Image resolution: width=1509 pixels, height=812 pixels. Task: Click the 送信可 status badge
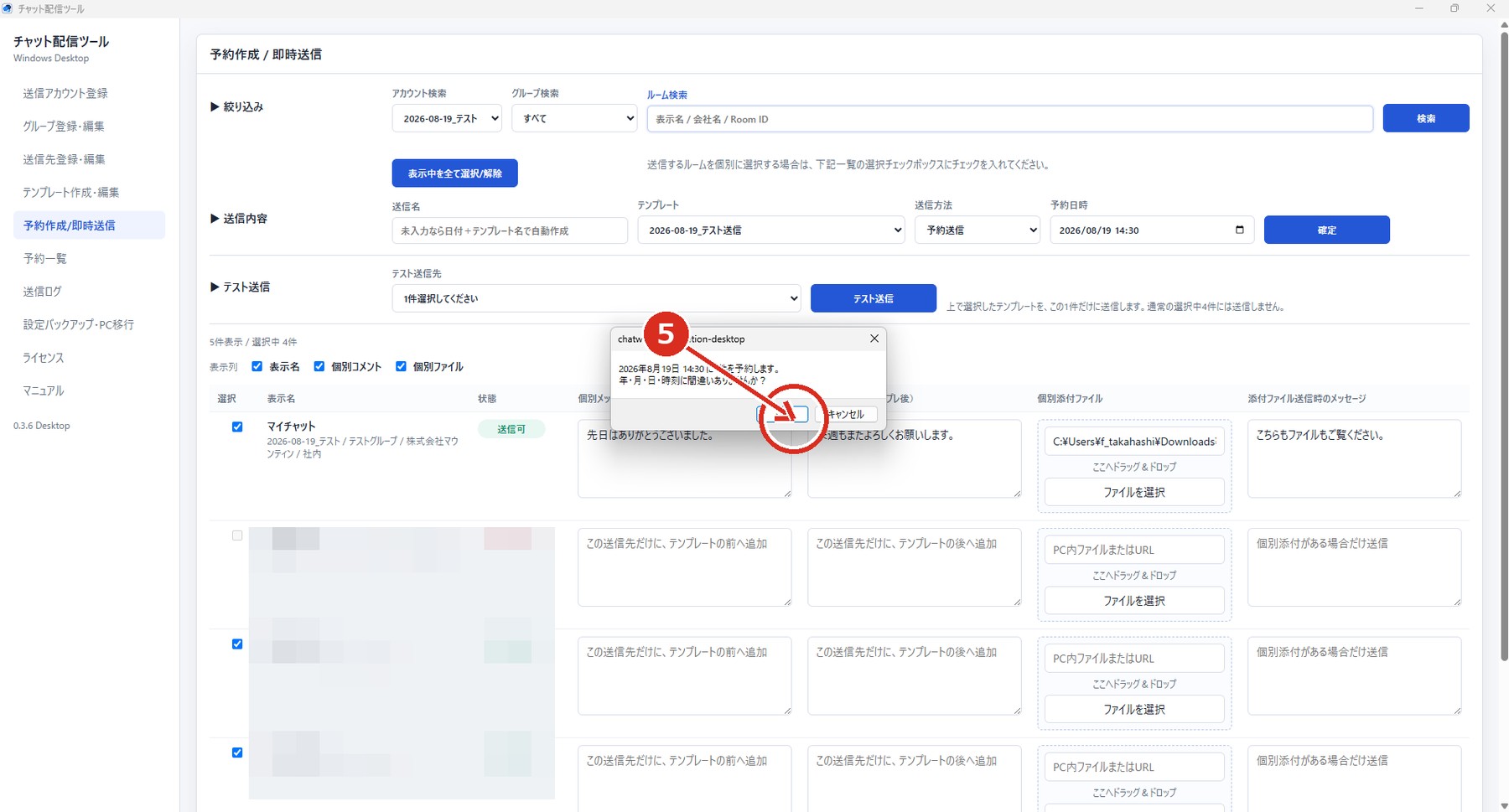[x=511, y=429]
